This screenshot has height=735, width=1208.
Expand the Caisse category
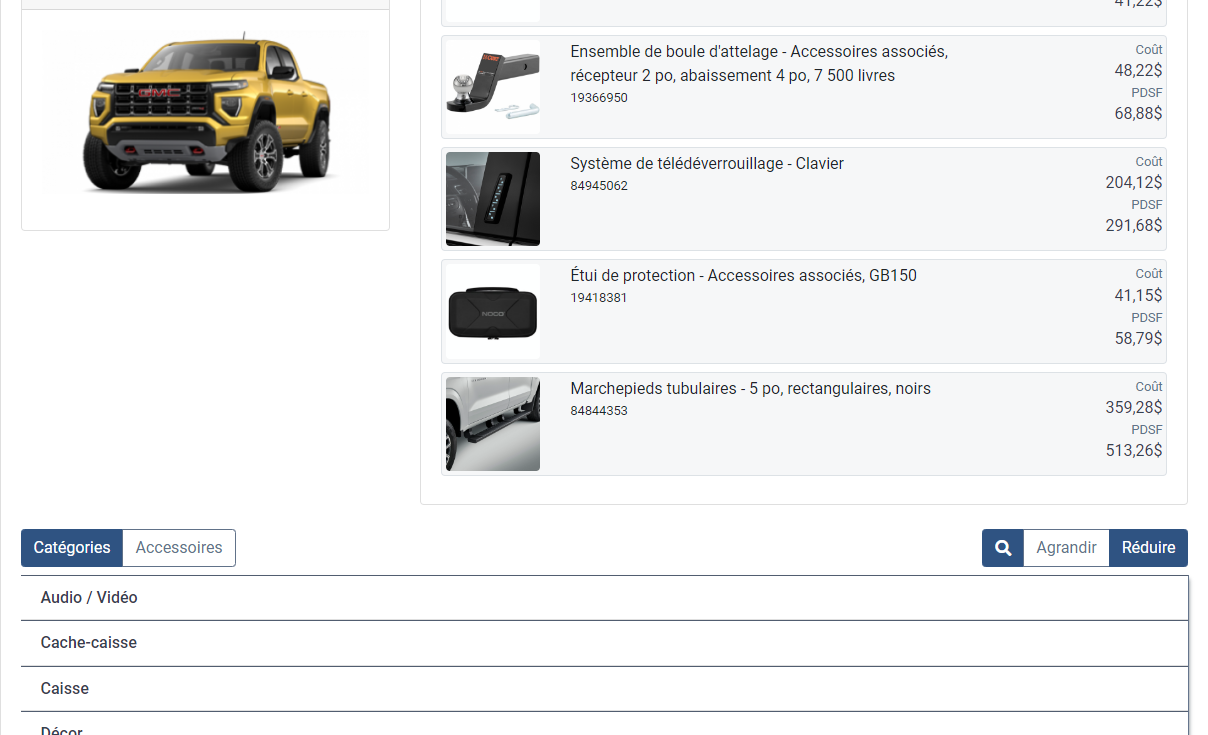604,689
